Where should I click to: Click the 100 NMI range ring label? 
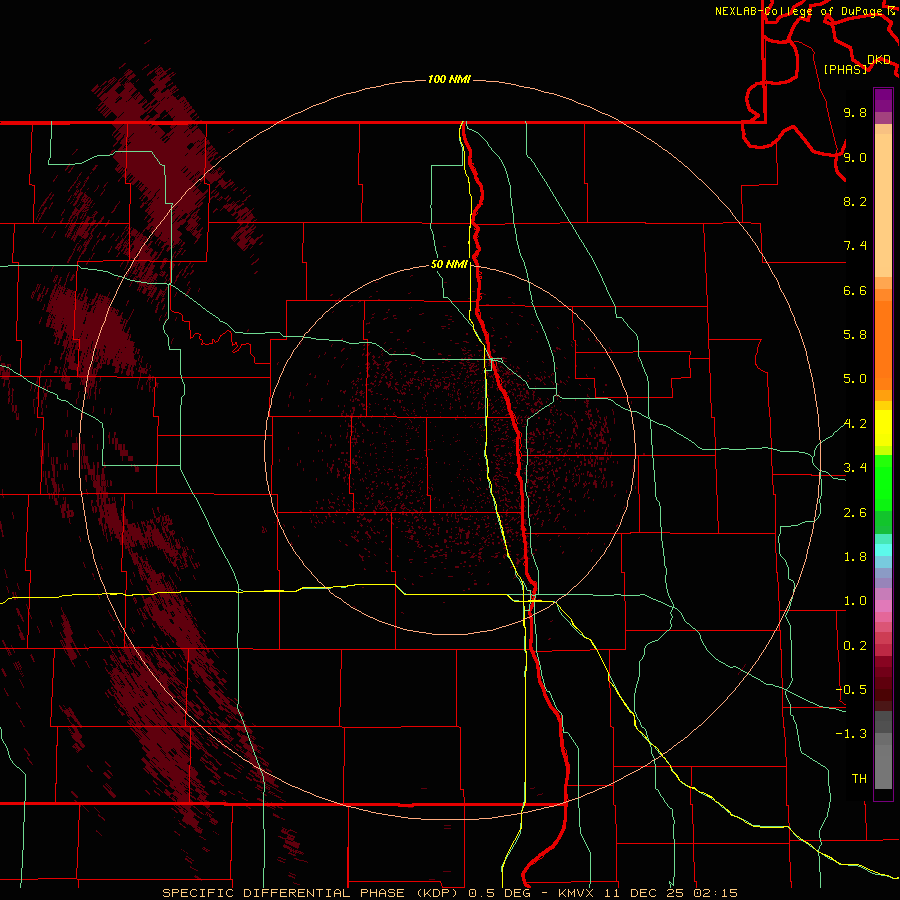pyautogui.click(x=449, y=79)
